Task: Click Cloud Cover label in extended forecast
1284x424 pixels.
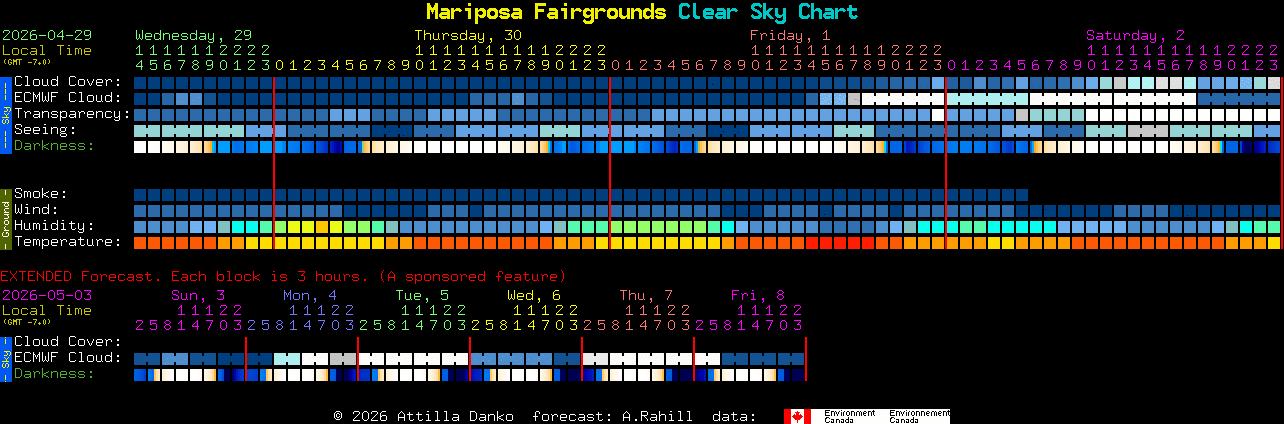Action: pyautogui.click(x=67, y=342)
